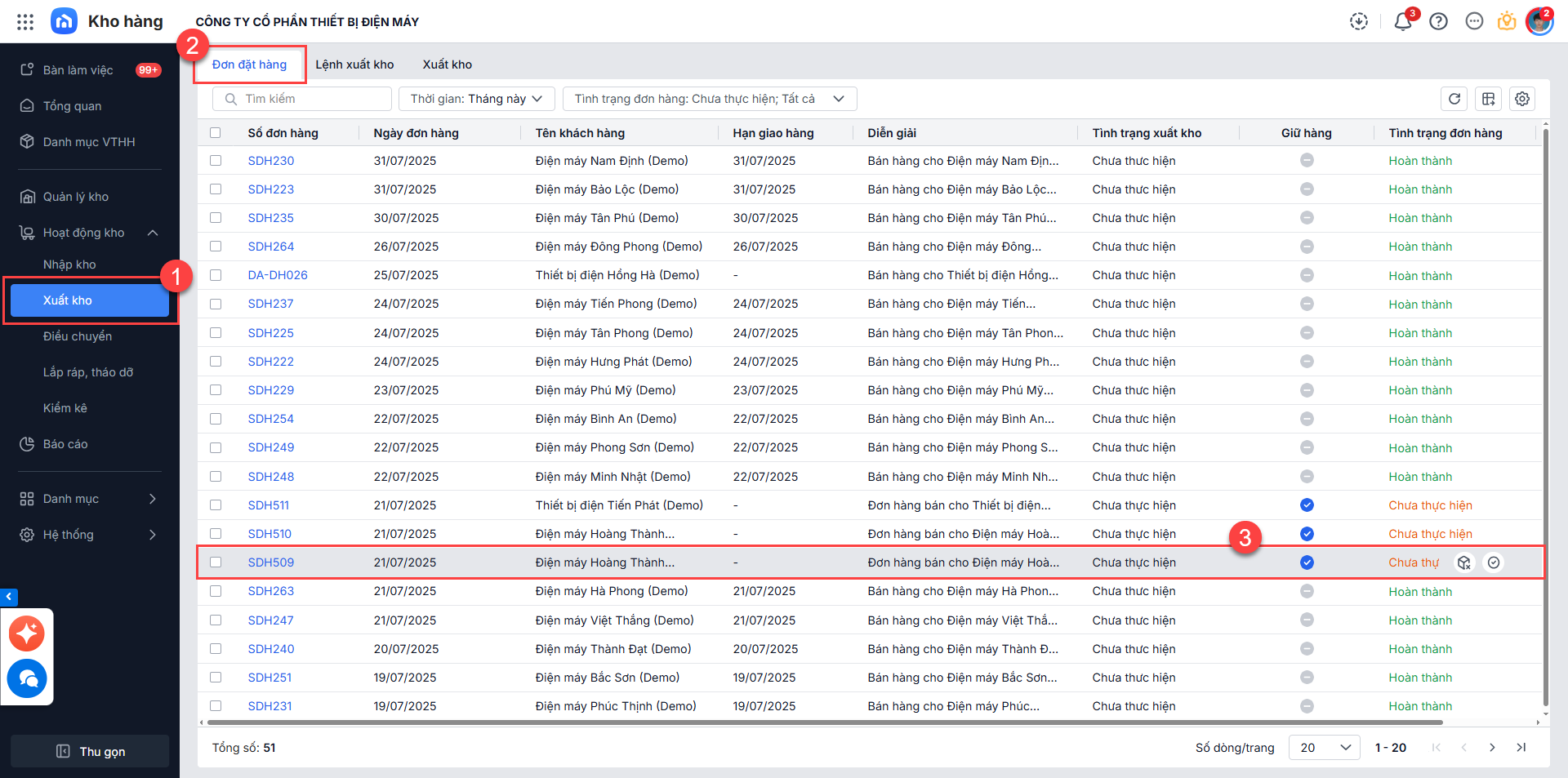Select Nhập kho in sidebar
This screenshot has width=1568, height=778.
(x=69, y=265)
